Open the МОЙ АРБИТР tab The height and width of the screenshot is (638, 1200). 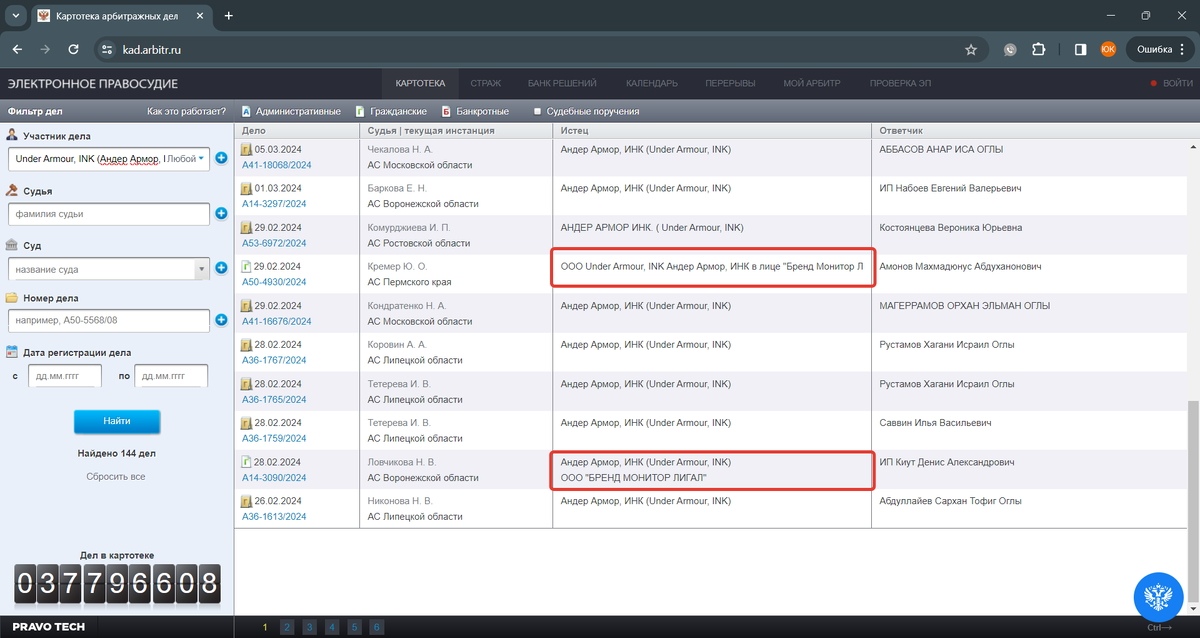click(x=812, y=84)
